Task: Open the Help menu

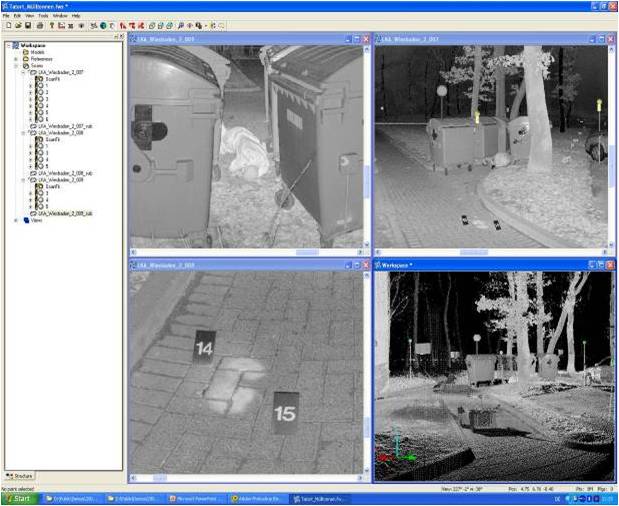Action: (76, 16)
